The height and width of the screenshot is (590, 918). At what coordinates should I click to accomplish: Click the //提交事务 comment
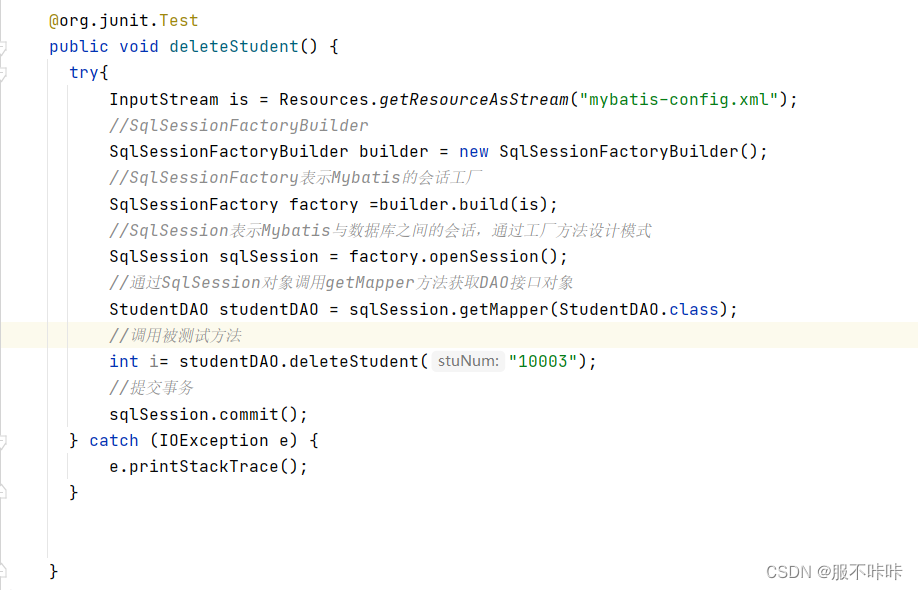[x=151, y=387]
